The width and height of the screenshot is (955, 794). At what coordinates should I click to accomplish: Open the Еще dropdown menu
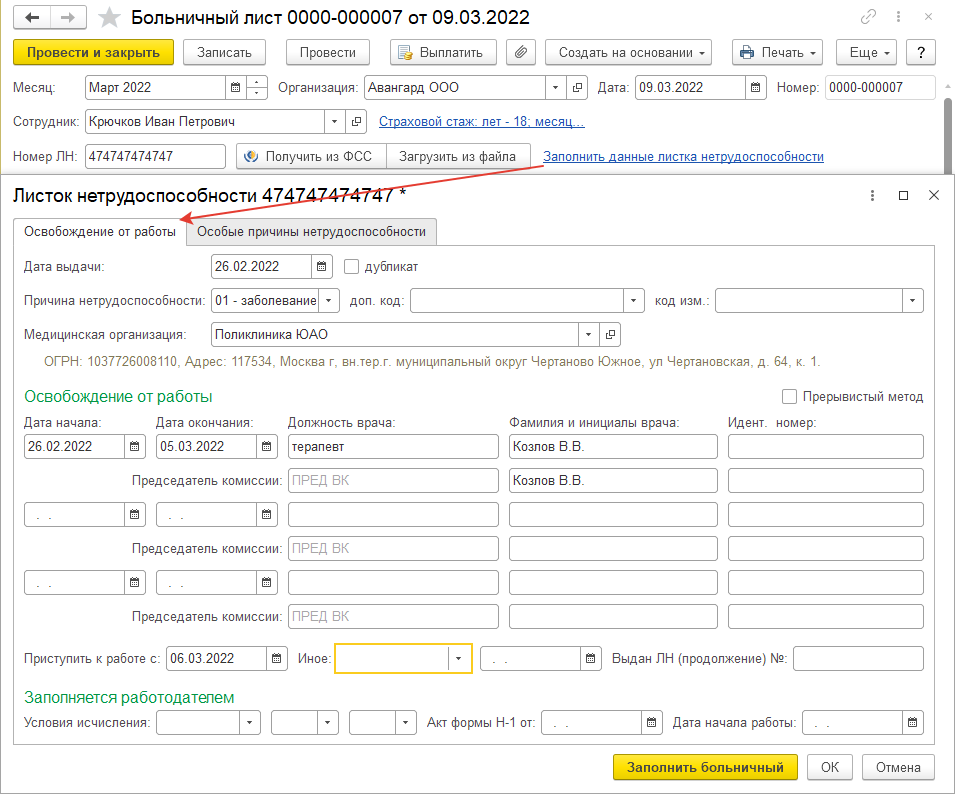point(867,52)
